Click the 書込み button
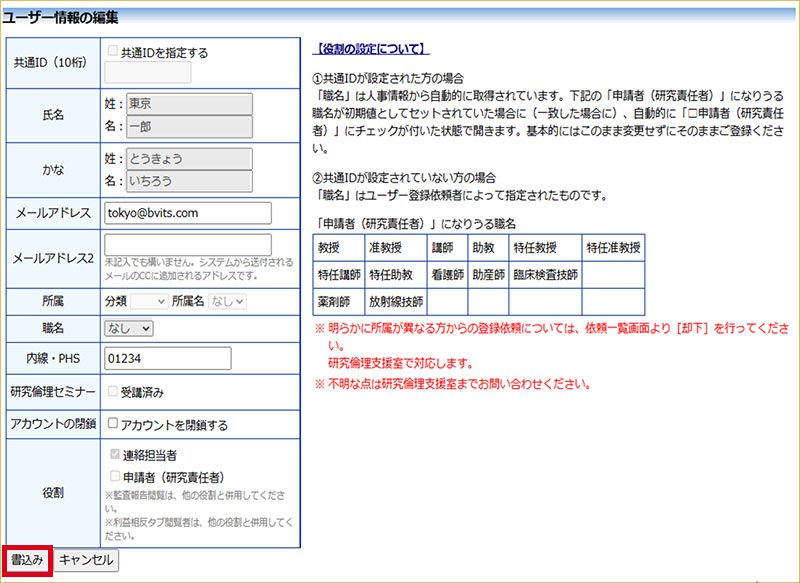Image resolution: width=800 pixels, height=583 pixels. (27, 560)
